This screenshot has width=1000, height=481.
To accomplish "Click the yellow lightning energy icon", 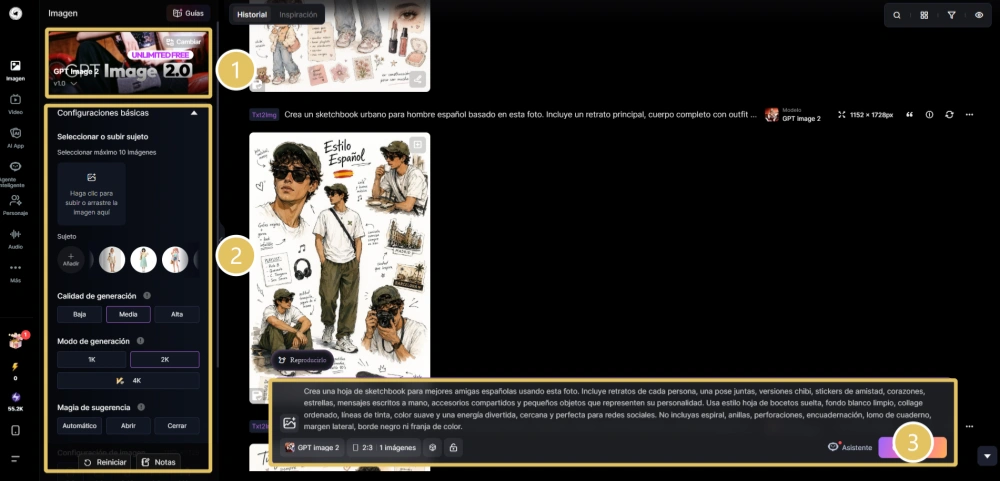I will [15, 368].
